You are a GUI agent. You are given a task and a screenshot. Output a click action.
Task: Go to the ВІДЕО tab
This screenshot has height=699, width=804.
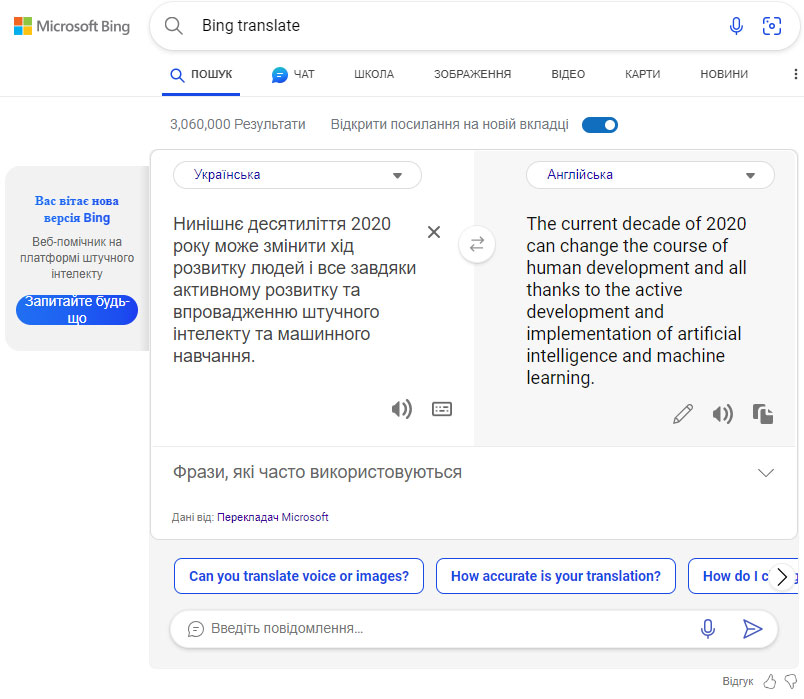(x=568, y=74)
